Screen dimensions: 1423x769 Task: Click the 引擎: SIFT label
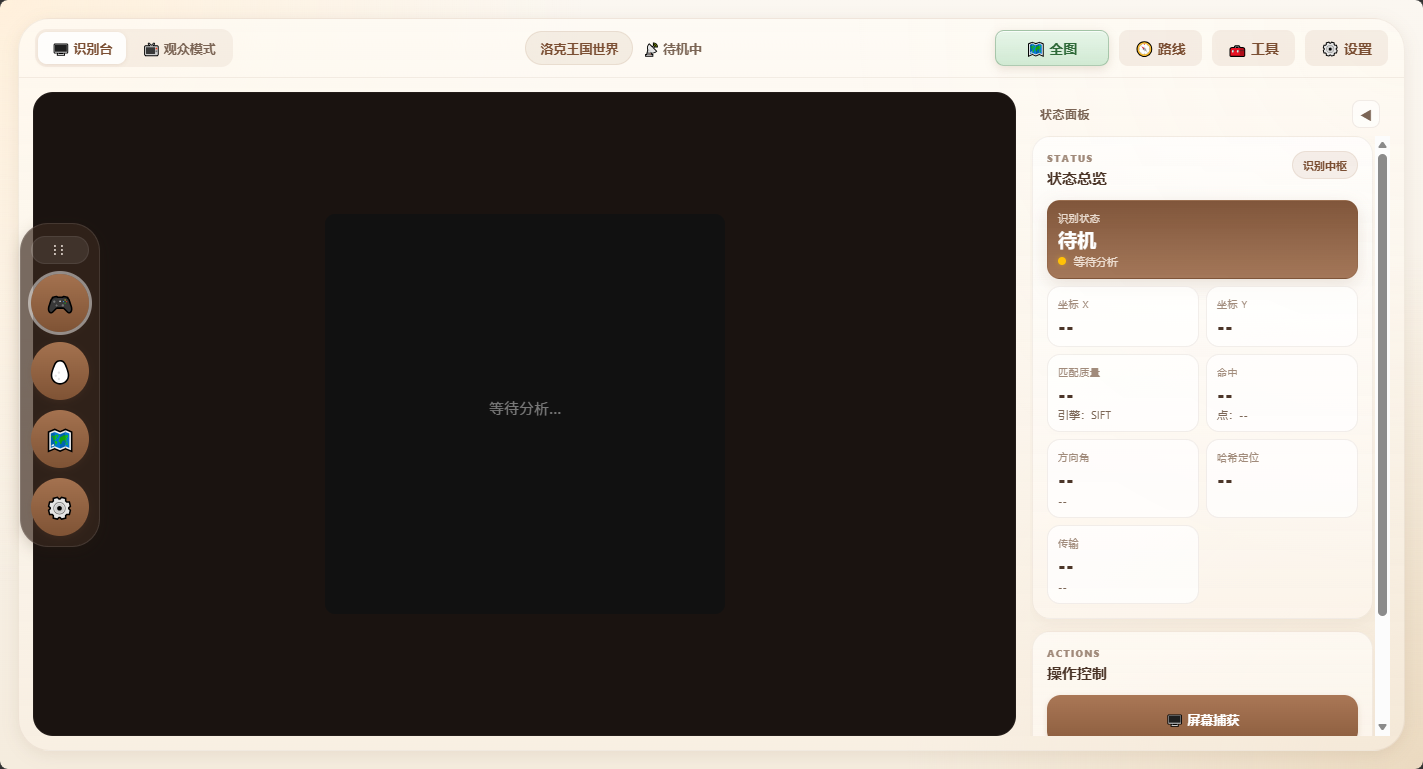coord(1084,415)
